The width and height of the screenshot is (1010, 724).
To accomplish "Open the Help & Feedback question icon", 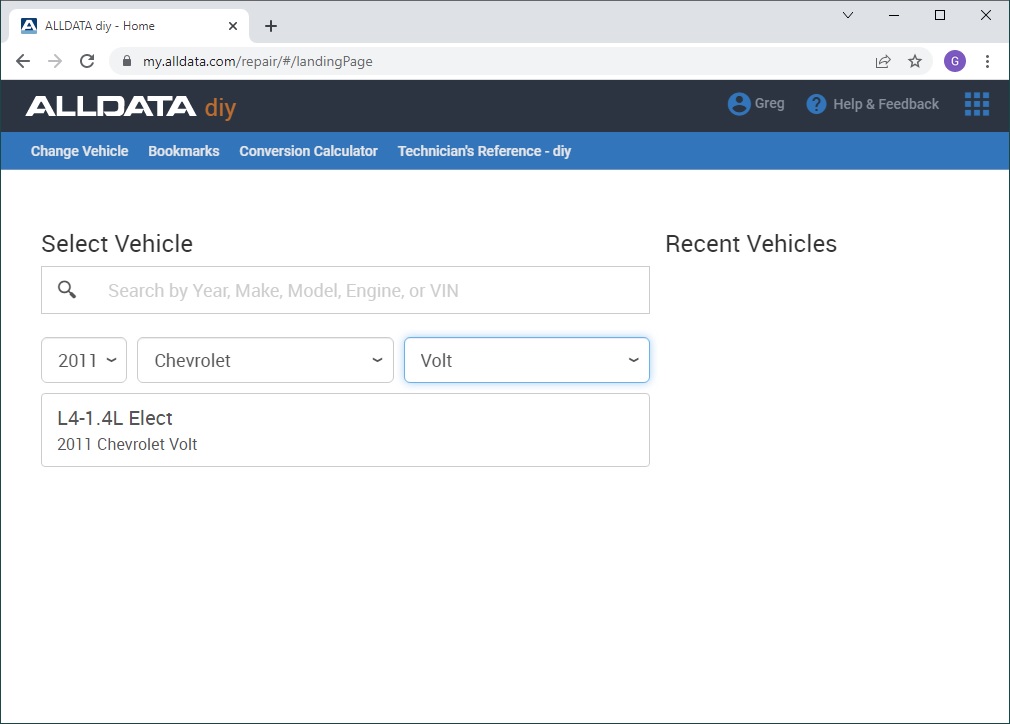I will pyautogui.click(x=816, y=104).
